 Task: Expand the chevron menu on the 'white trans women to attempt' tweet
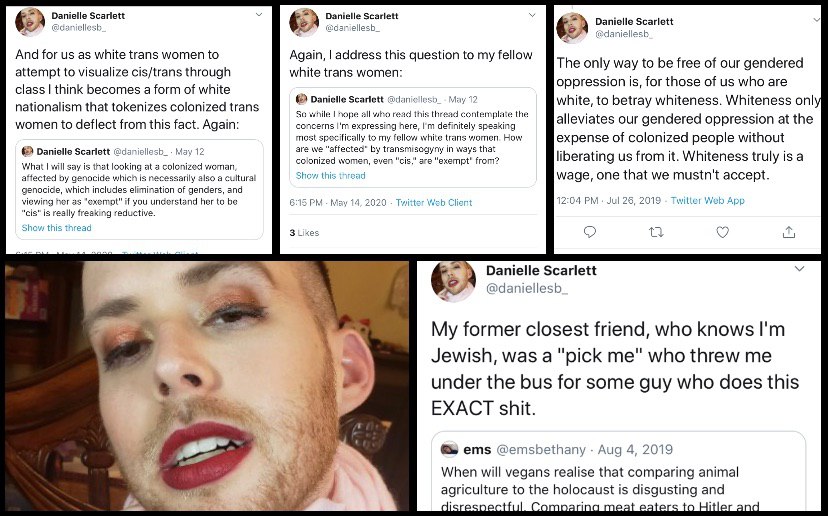point(259,15)
